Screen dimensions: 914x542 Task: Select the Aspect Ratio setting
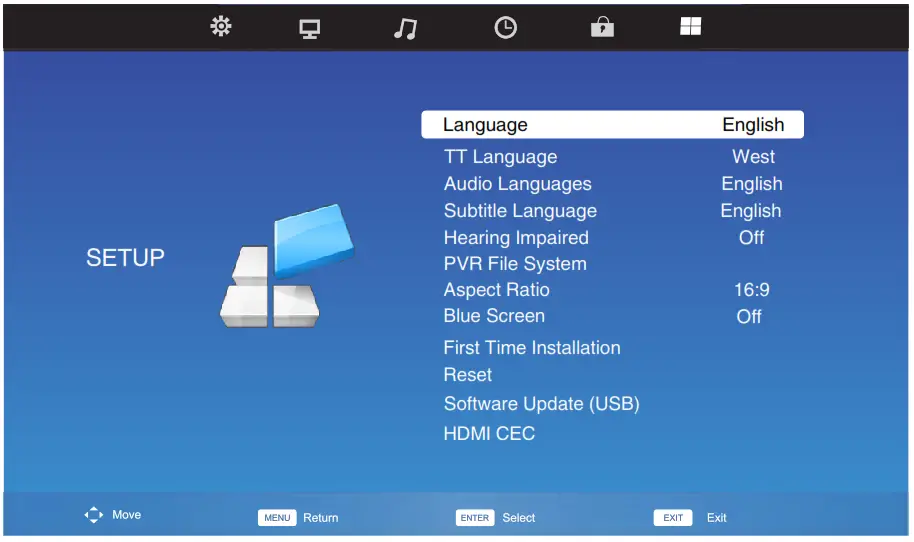click(x=496, y=290)
